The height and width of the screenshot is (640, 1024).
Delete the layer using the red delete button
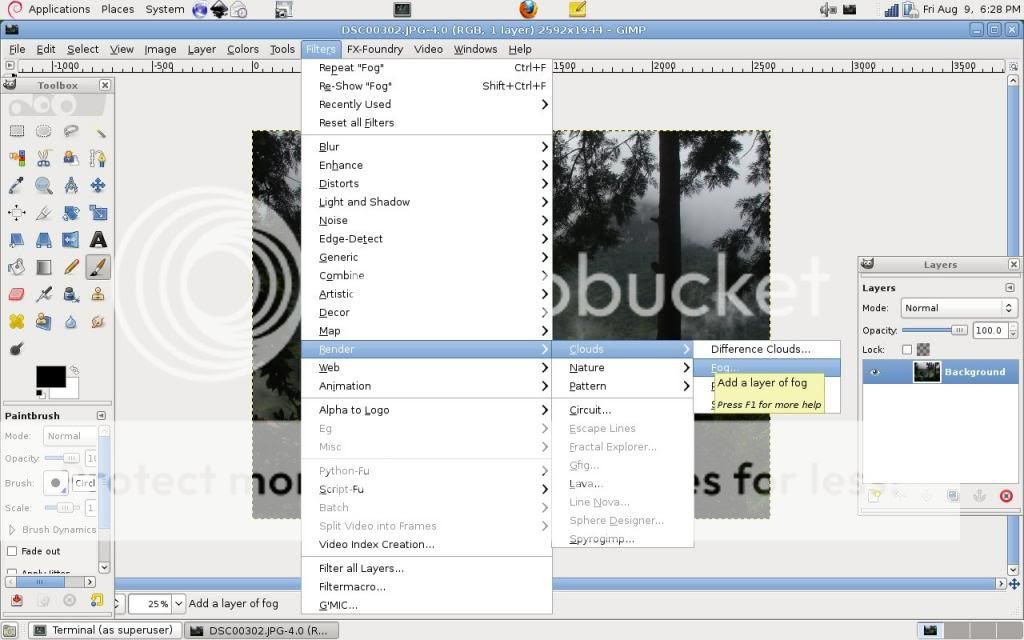pos(1006,495)
